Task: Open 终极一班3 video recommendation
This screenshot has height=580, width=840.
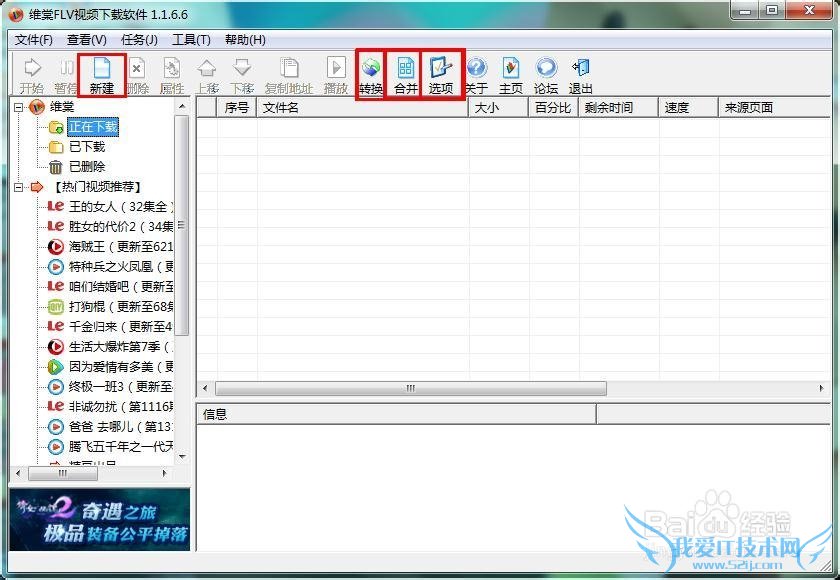Action: [x=121, y=387]
